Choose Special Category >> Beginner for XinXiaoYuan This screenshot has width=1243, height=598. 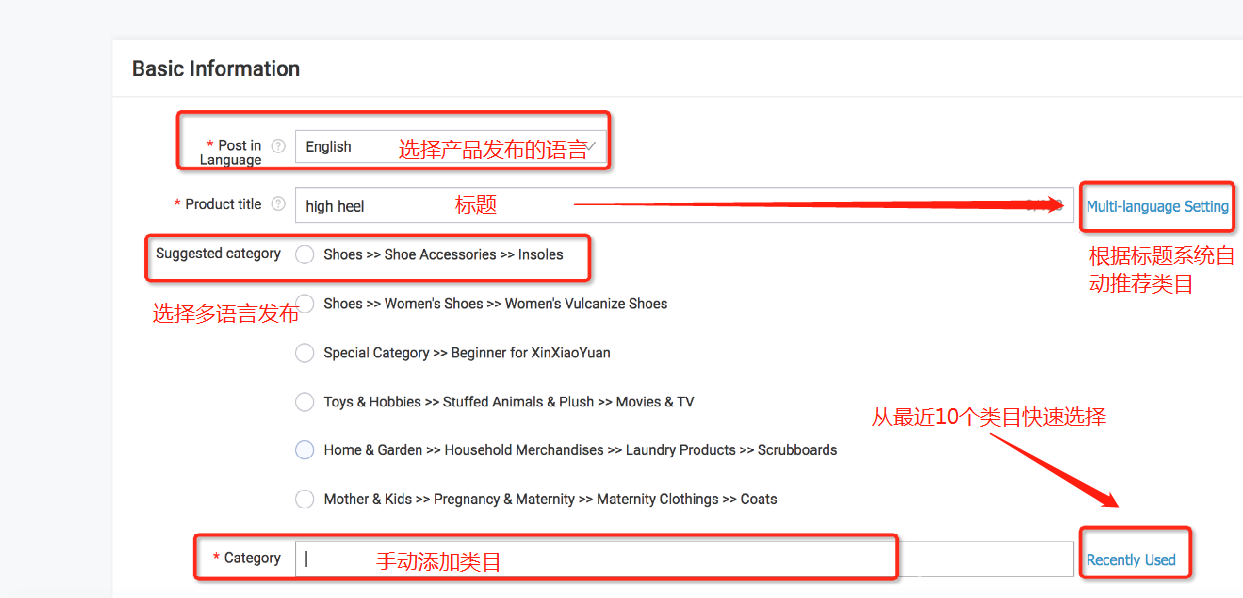304,352
